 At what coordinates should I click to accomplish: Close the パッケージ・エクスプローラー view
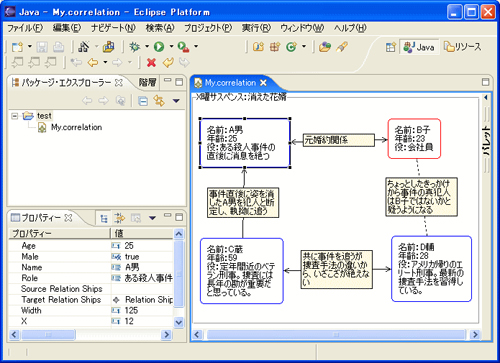tap(119, 83)
